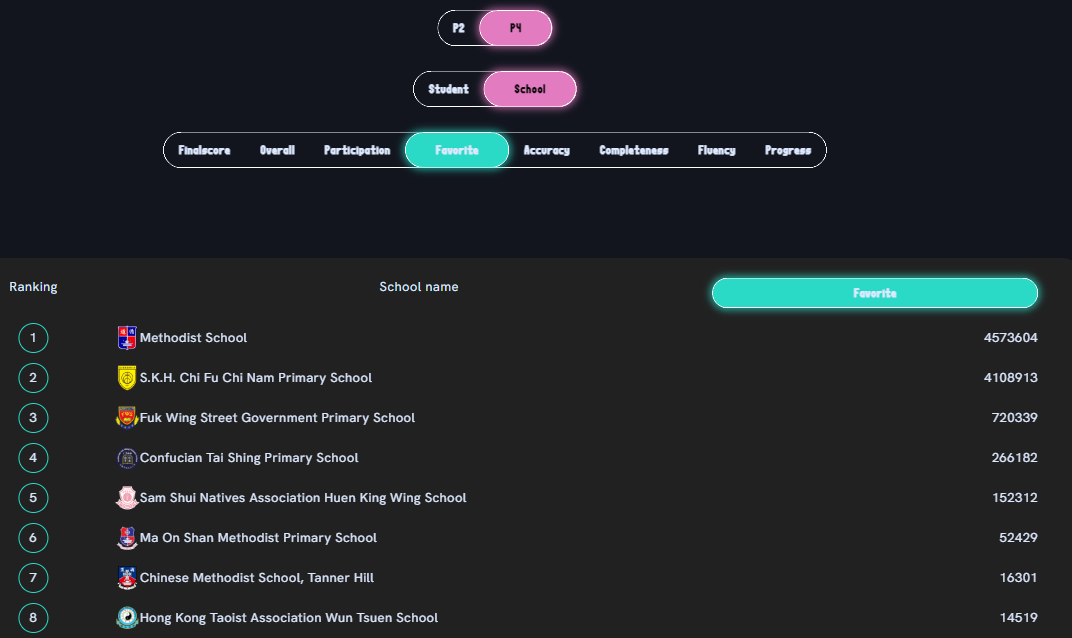Click the favorite score 4573604
Screen dimensions: 1072x638
pos(1010,338)
